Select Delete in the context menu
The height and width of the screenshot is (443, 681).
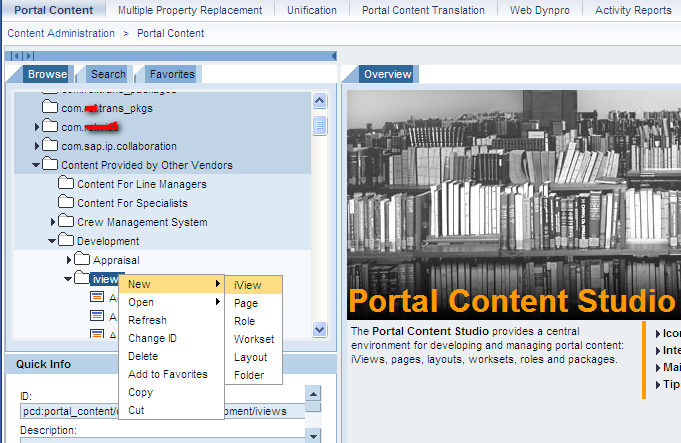[x=143, y=356]
